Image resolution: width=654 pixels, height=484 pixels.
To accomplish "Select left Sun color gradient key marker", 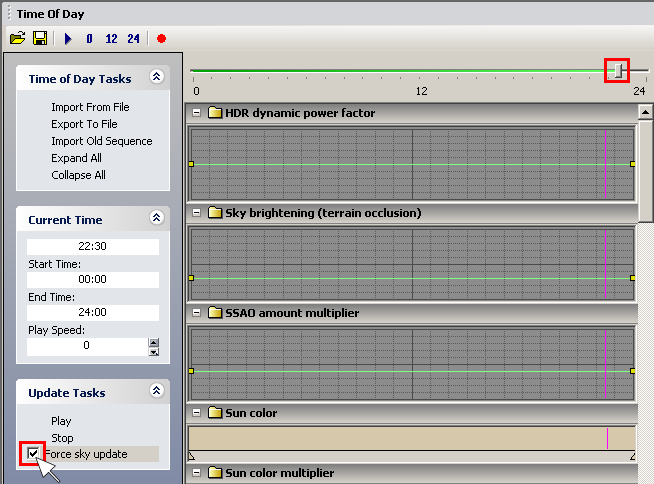I will (x=191, y=456).
